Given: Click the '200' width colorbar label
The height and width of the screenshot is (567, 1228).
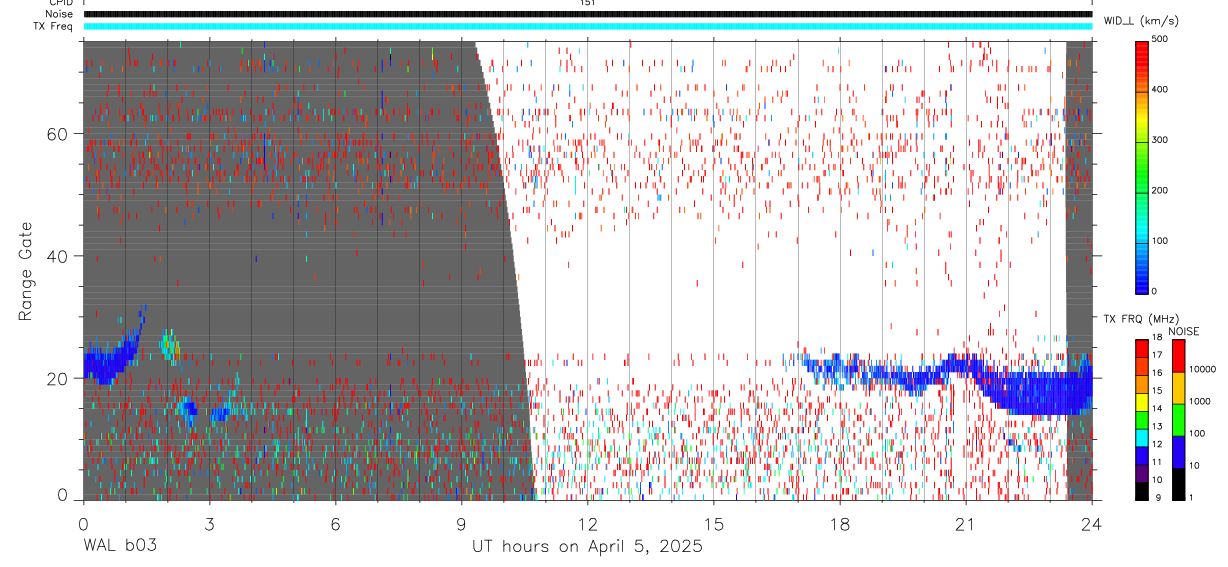Looking at the screenshot, I should pos(1161,190).
